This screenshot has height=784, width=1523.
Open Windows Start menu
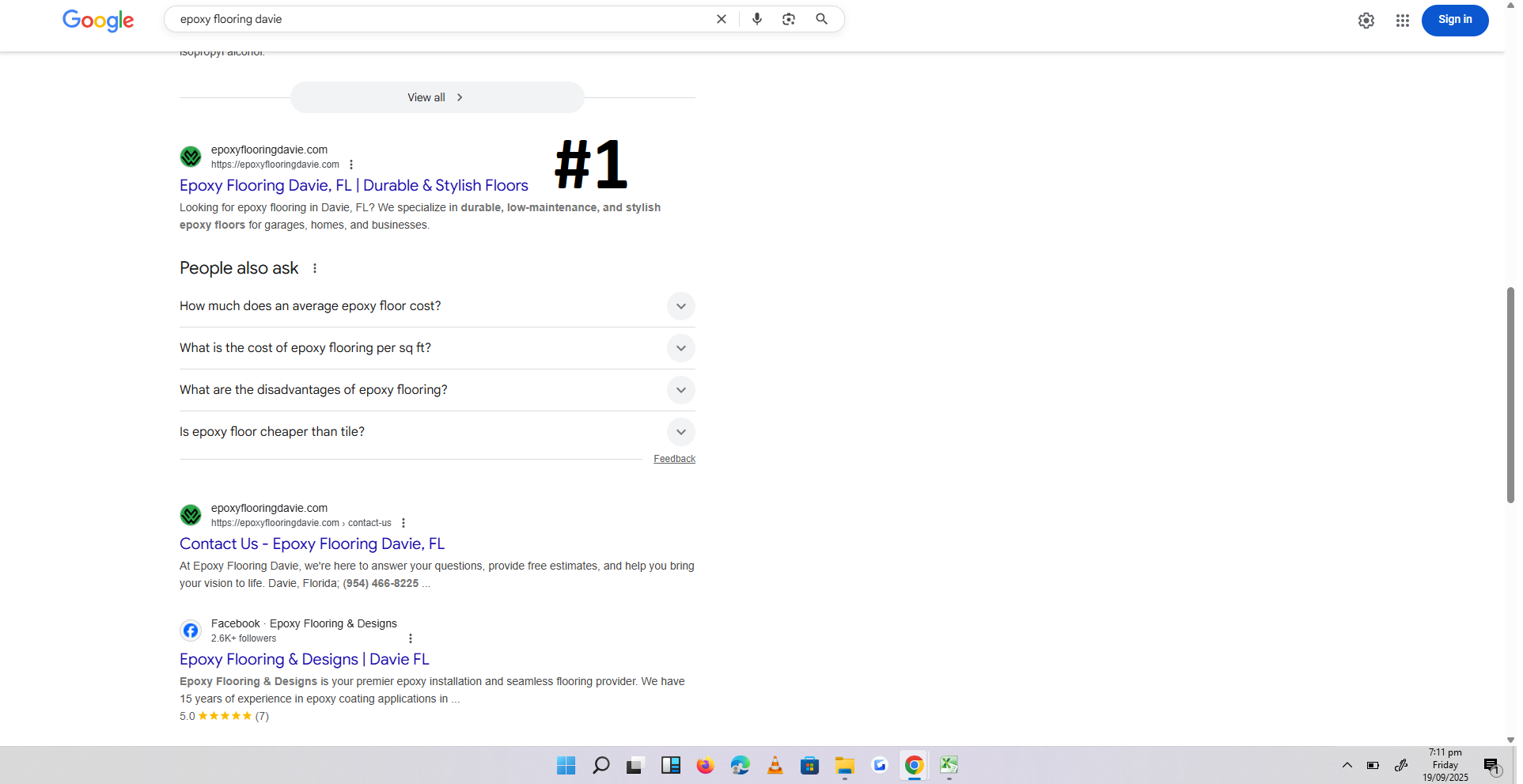566,765
